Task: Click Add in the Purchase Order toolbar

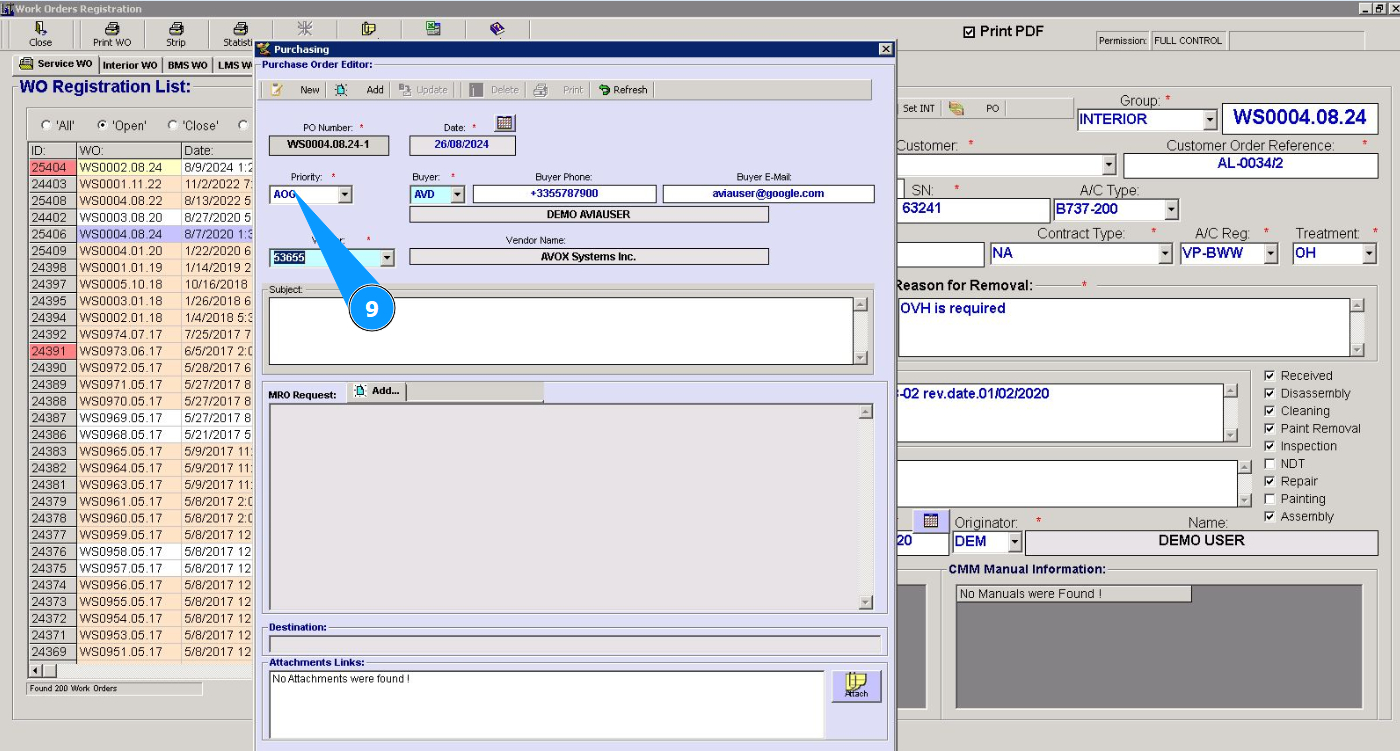Action: 360,90
